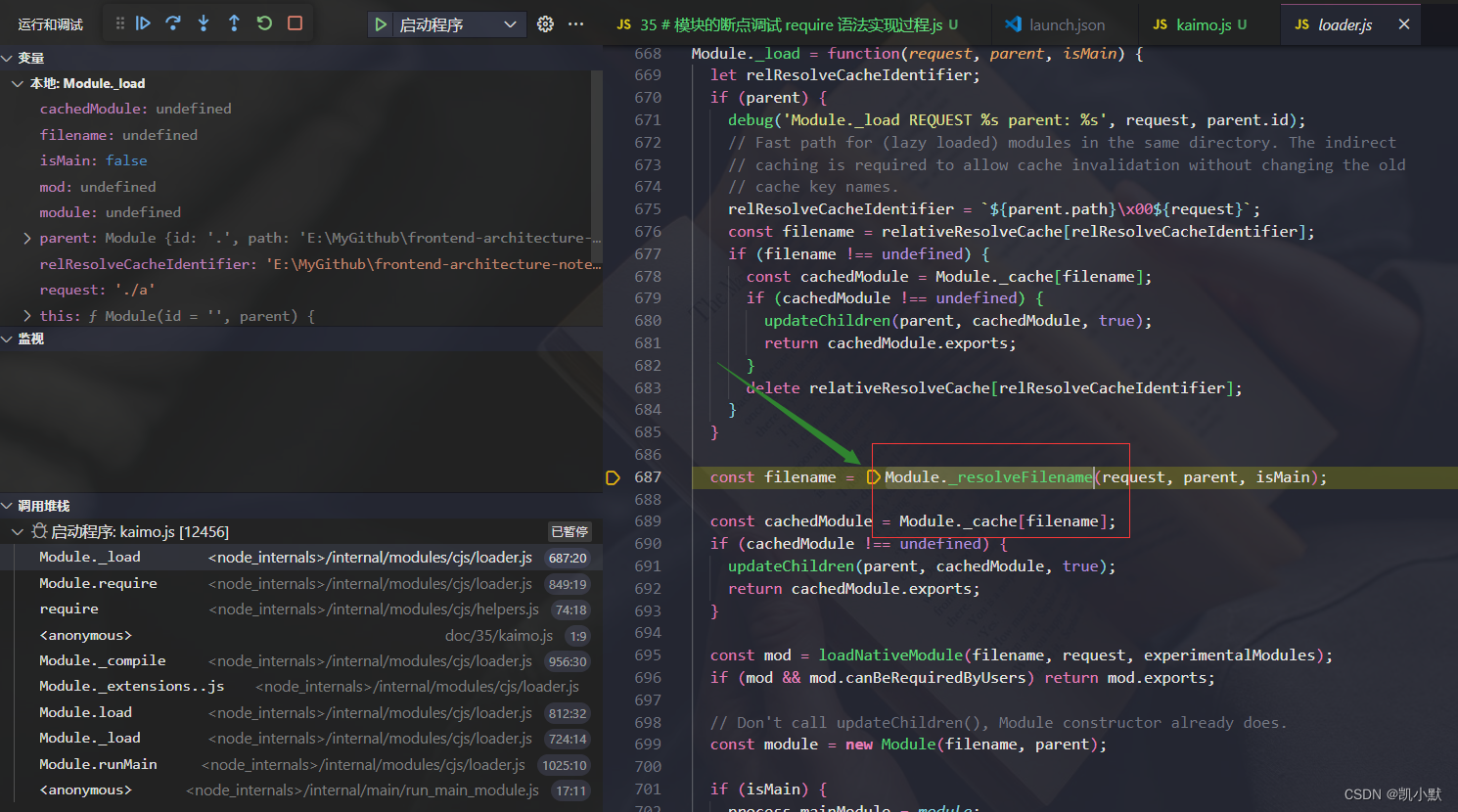Click the debug toolbar drag handle

(x=119, y=23)
